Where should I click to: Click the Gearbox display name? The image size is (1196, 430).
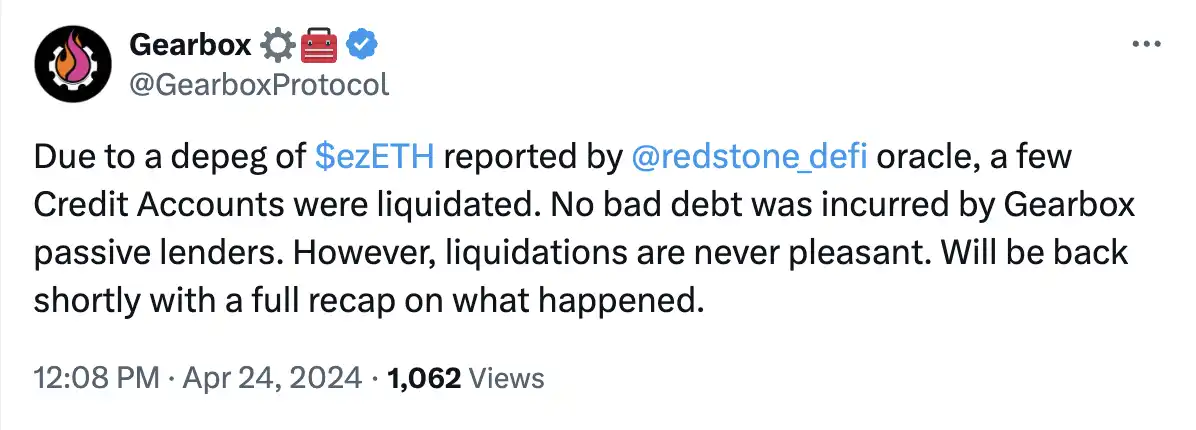(190, 43)
